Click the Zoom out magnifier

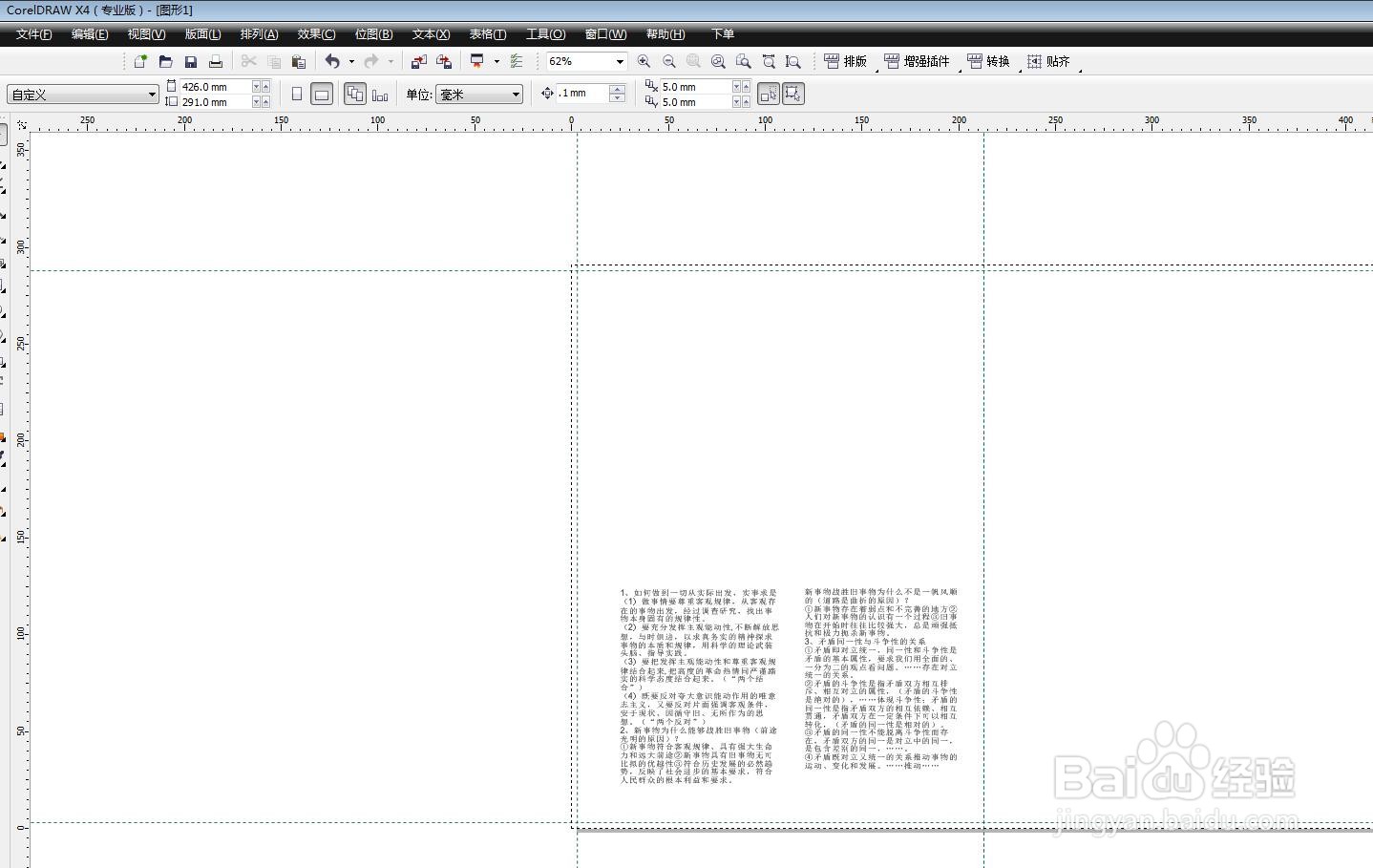(669, 61)
